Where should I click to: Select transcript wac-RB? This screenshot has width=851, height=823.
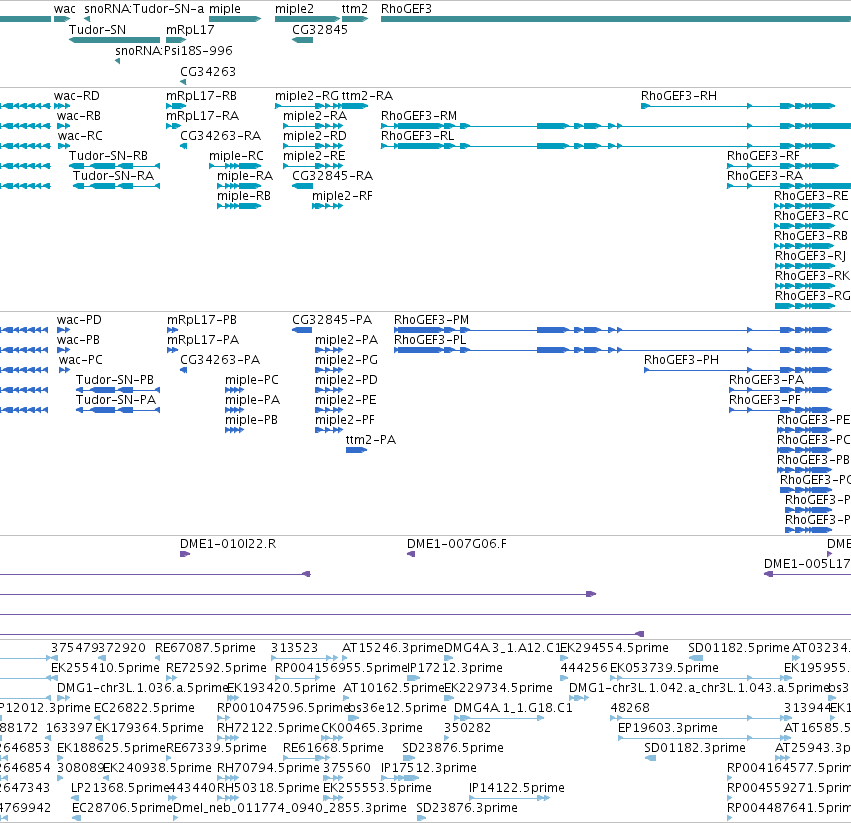(63, 126)
